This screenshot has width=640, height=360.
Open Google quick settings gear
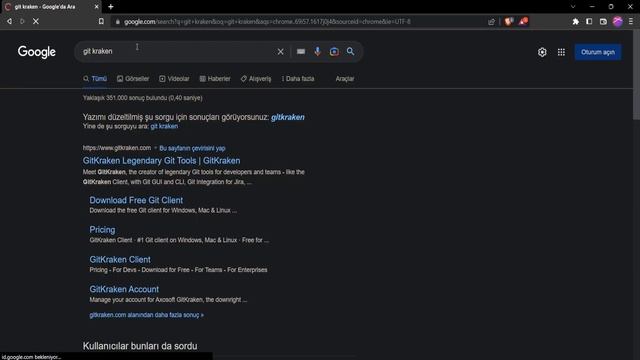(542, 52)
